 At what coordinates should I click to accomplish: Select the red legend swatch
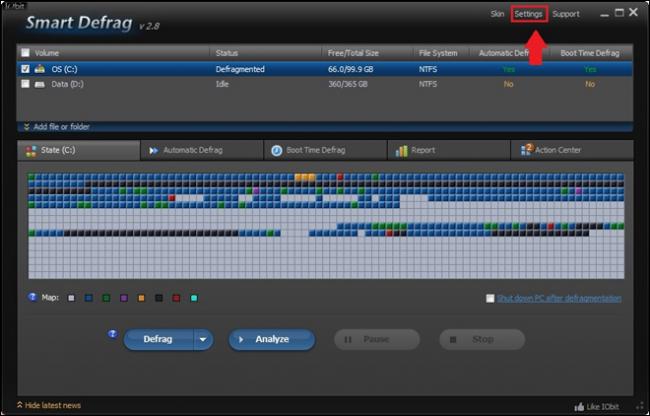pos(176,298)
